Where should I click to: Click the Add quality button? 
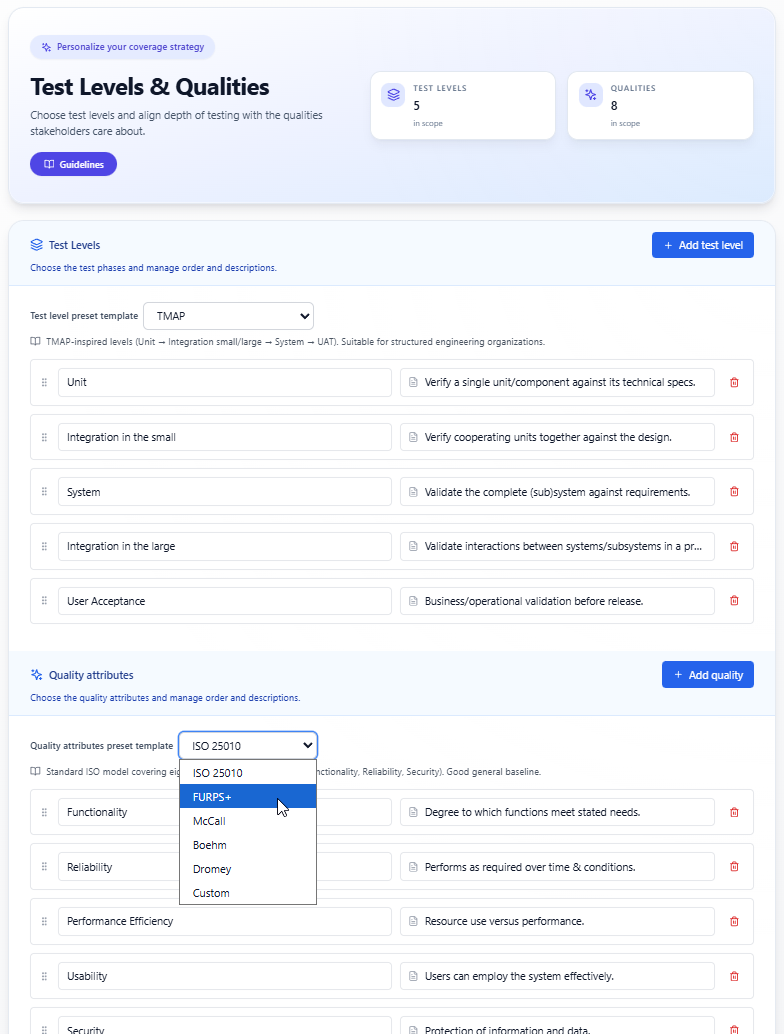tap(707, 675)
